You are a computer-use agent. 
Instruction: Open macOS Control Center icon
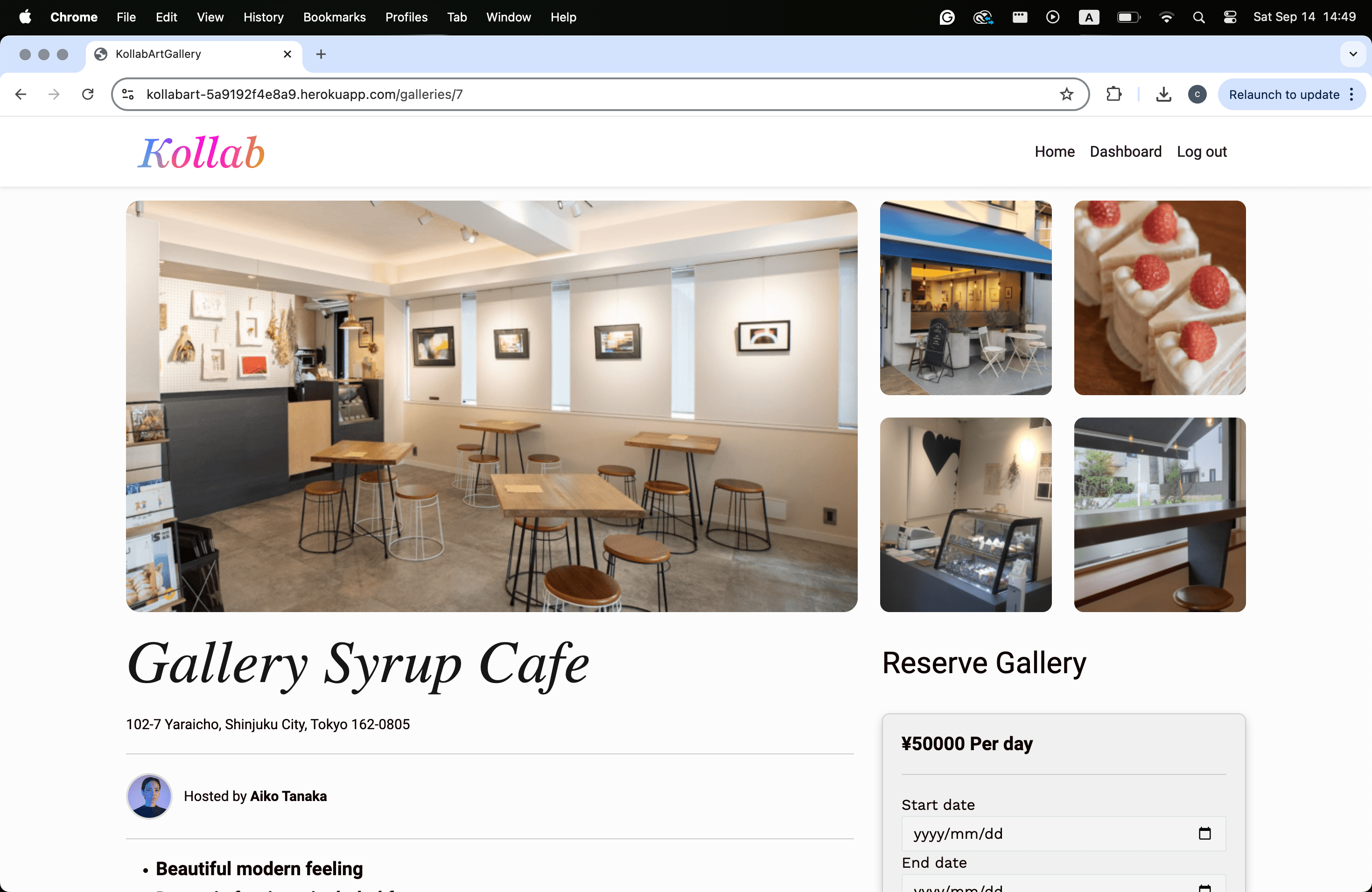click(x=1230, y=17)
